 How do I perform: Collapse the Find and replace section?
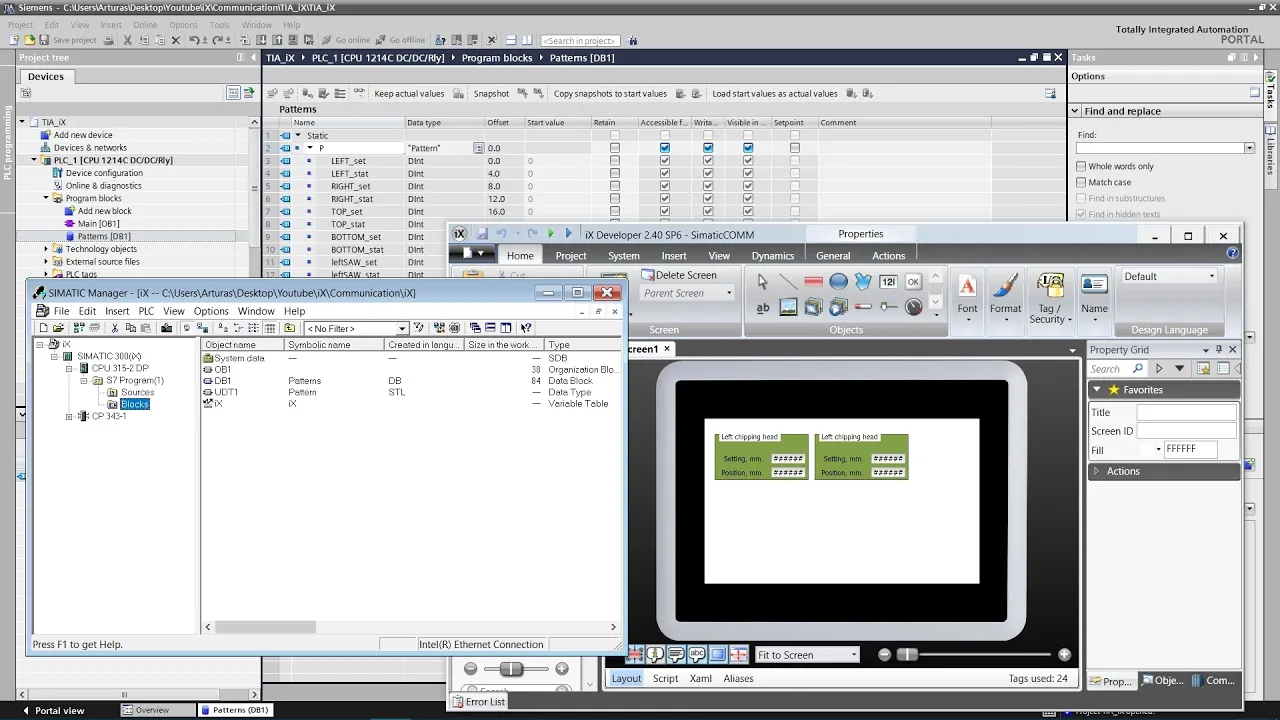1076,111
